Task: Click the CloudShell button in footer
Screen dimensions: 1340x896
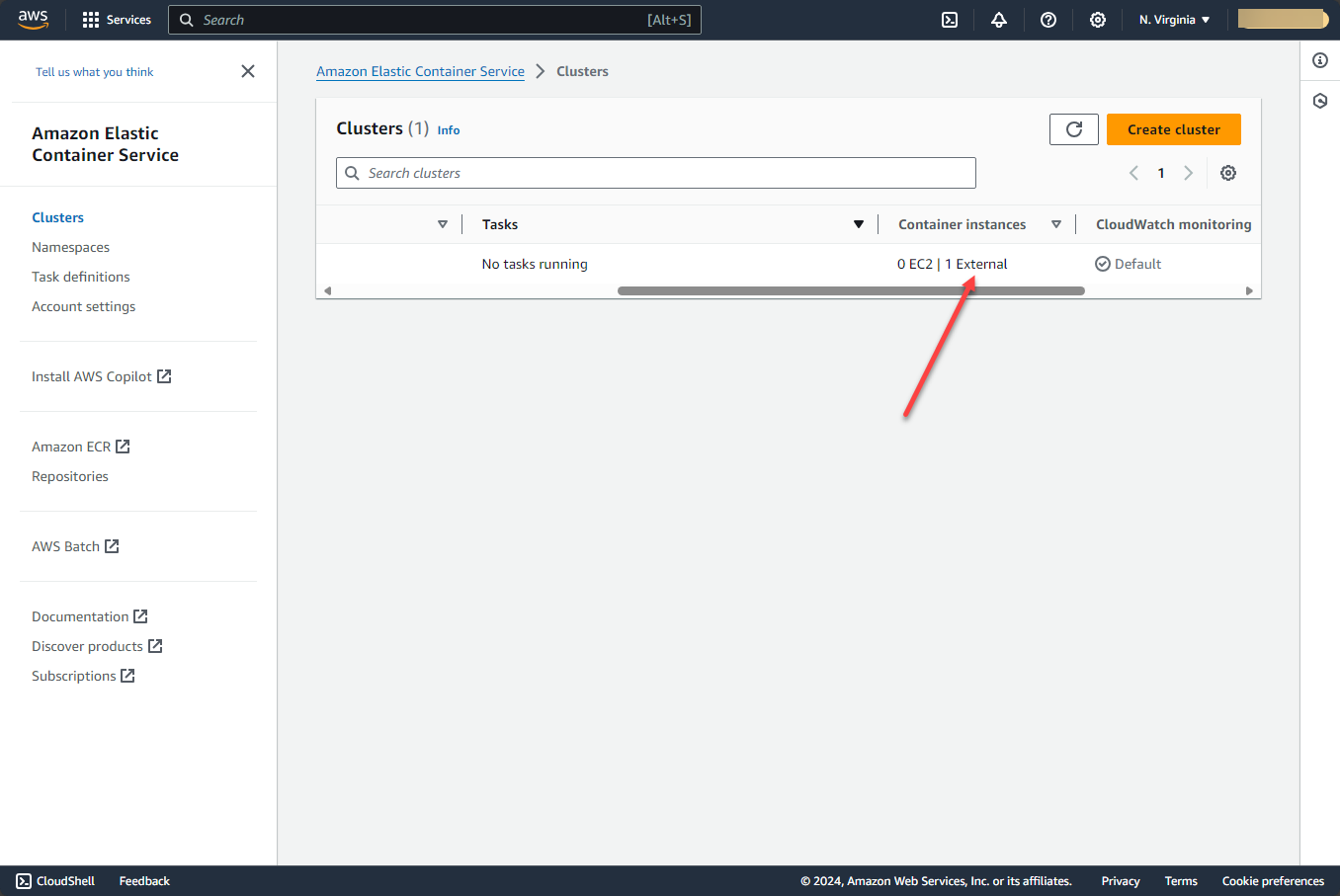Action: [55, 881]
